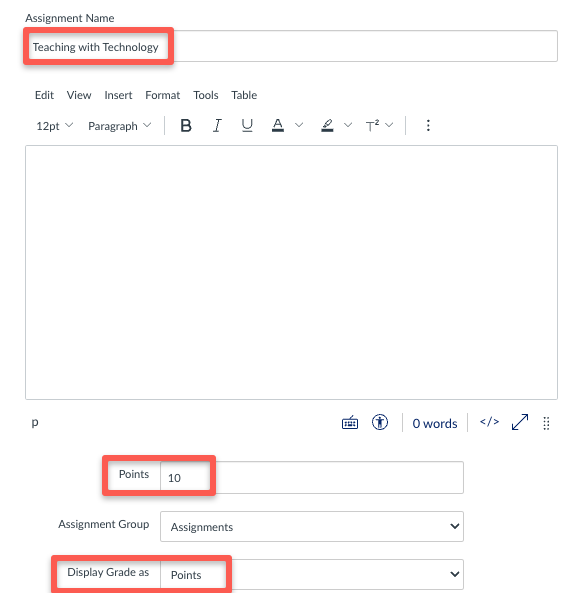Image resolution: width=583 pixels, height=593 pixels.
Task: Open the Table menu
Action: [x=244, y=95]
